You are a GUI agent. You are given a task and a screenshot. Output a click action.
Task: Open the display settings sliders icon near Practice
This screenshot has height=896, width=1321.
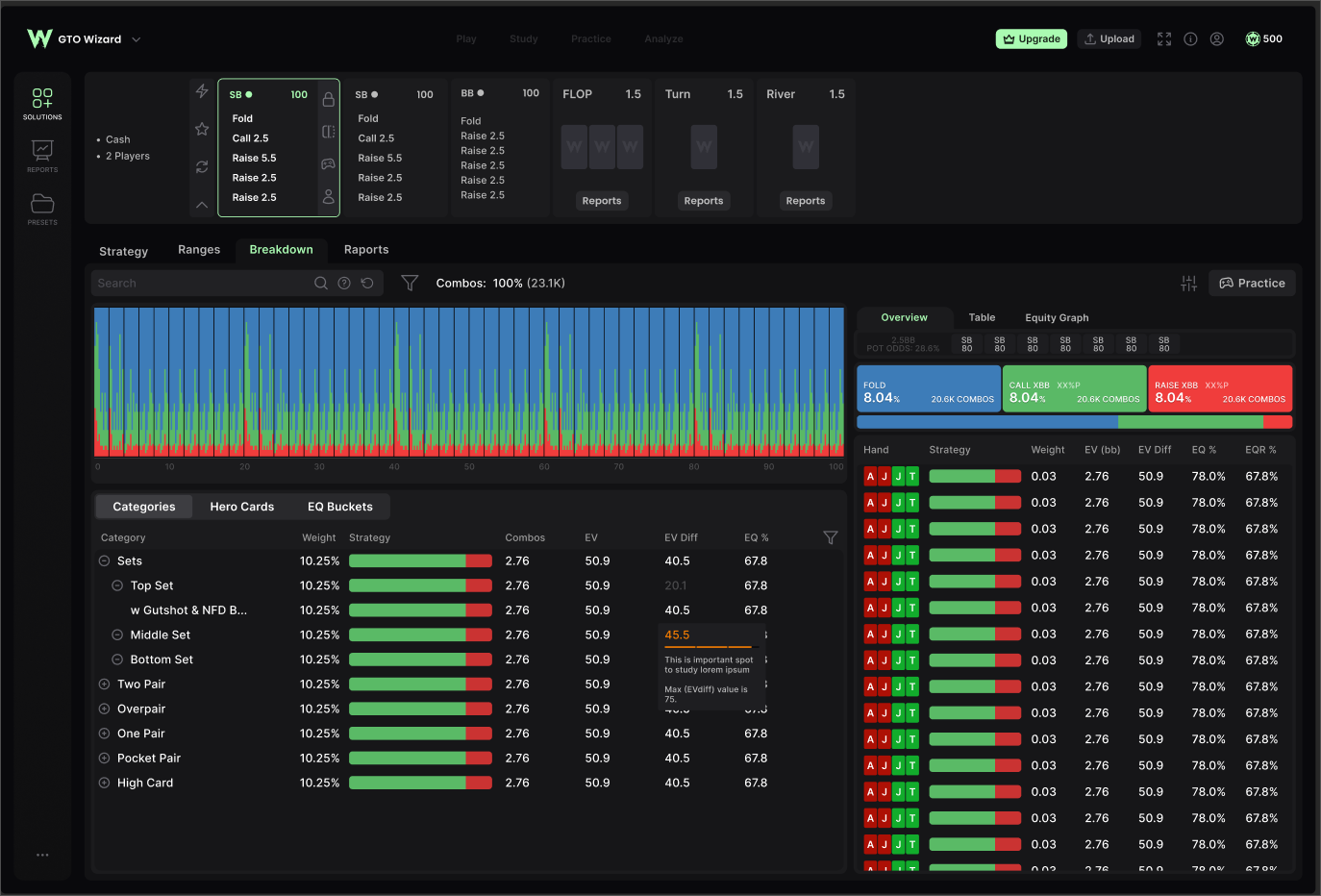click(1188, 282)
